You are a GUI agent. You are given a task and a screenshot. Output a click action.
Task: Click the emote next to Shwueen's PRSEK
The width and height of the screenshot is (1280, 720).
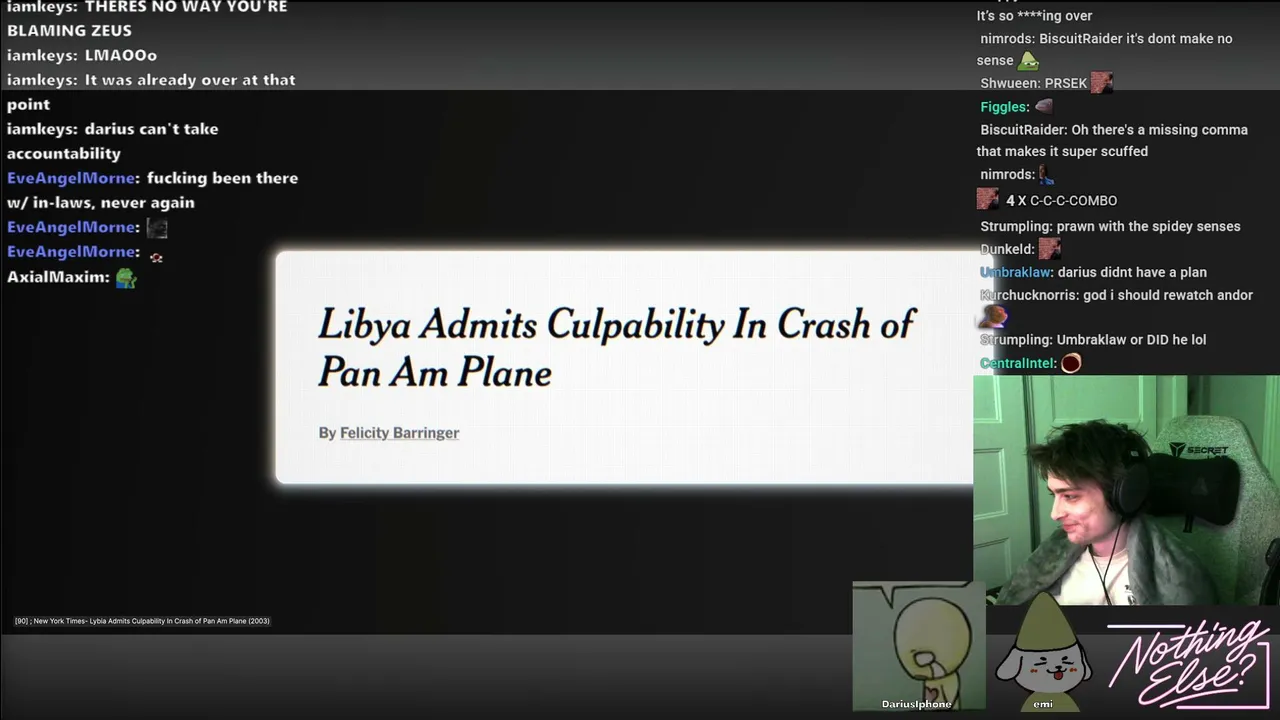[x=1102, y=83]
